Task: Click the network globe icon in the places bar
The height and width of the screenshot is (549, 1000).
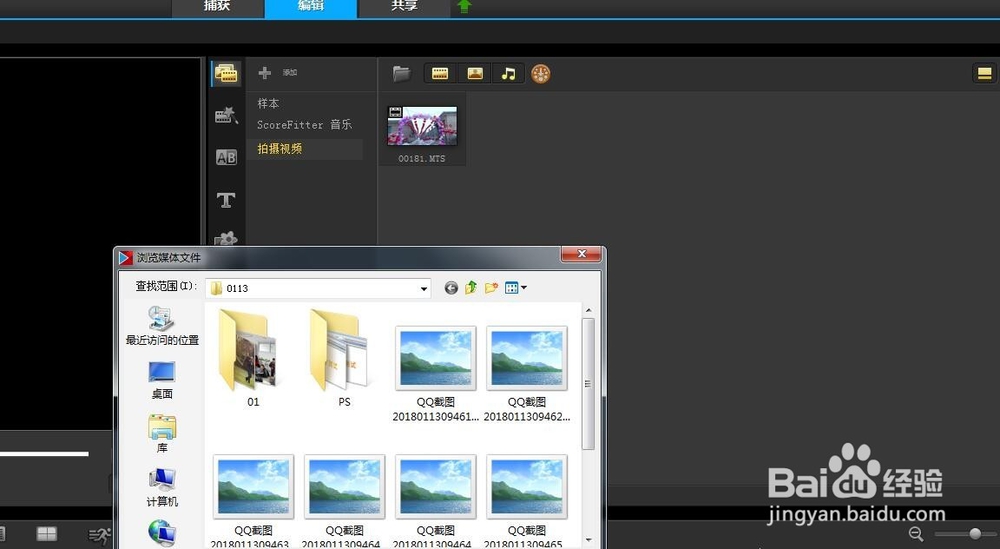Action: pyautogui.click(x=162, y=533)
